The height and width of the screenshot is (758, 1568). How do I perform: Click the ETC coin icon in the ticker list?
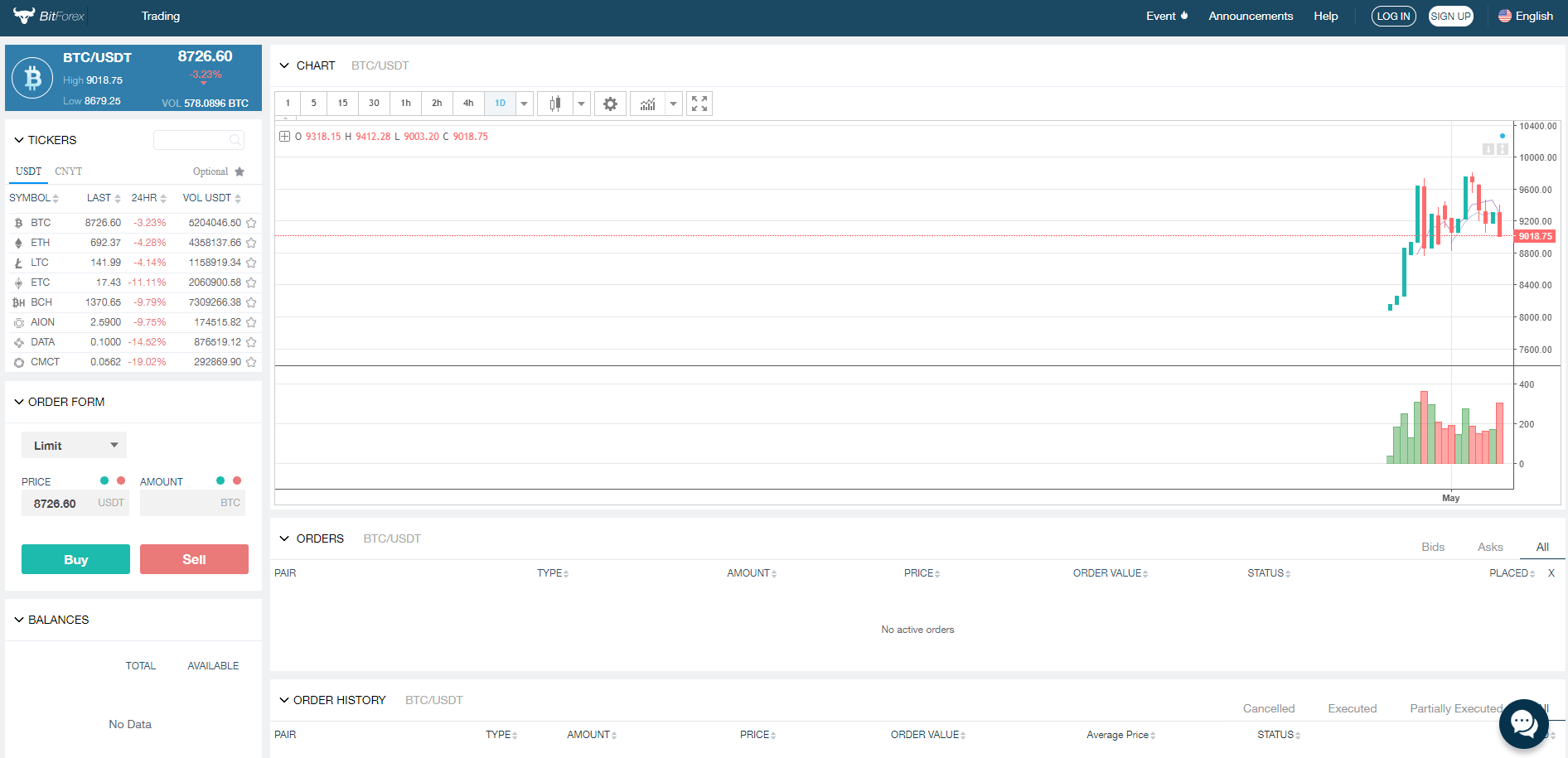point(18,282)
